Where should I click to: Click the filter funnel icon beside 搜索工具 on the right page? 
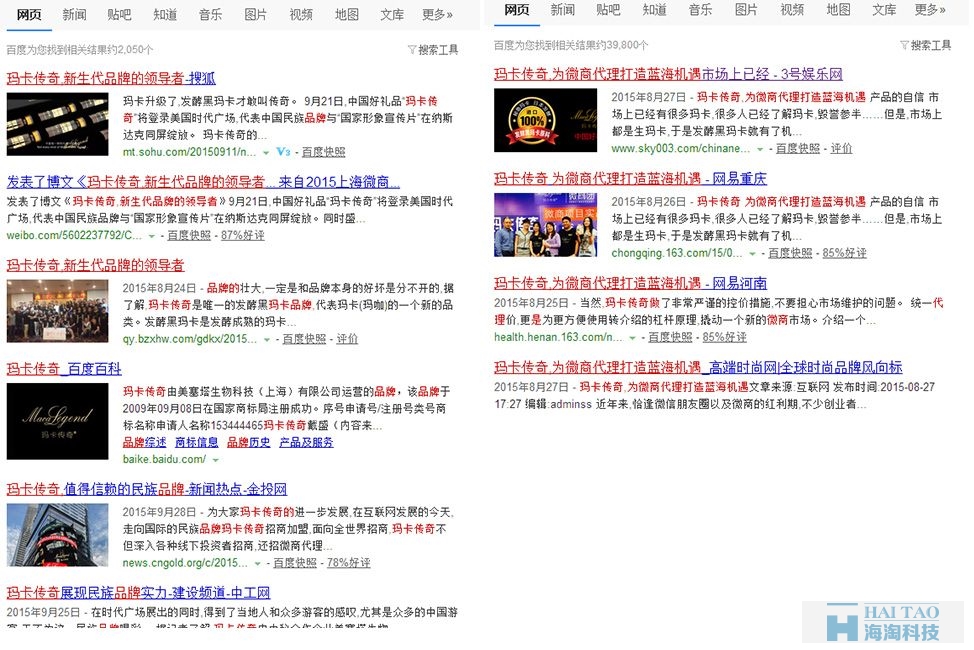tap(904, 45)
